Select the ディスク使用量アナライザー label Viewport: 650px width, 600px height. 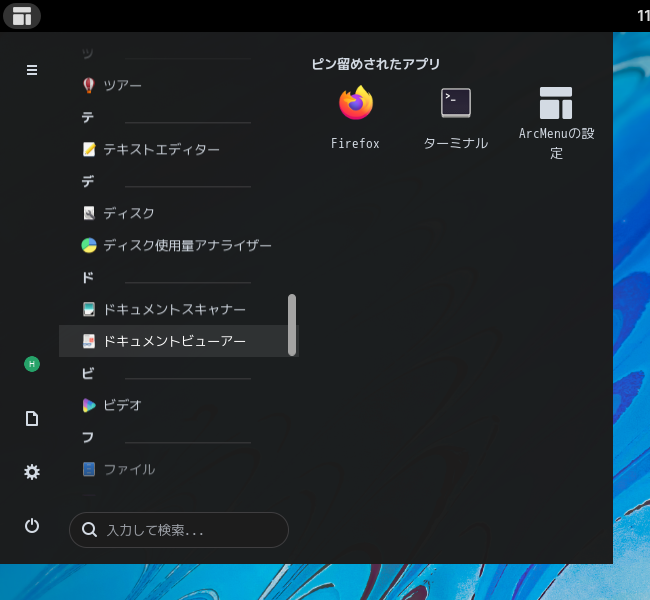click(187, 245)
